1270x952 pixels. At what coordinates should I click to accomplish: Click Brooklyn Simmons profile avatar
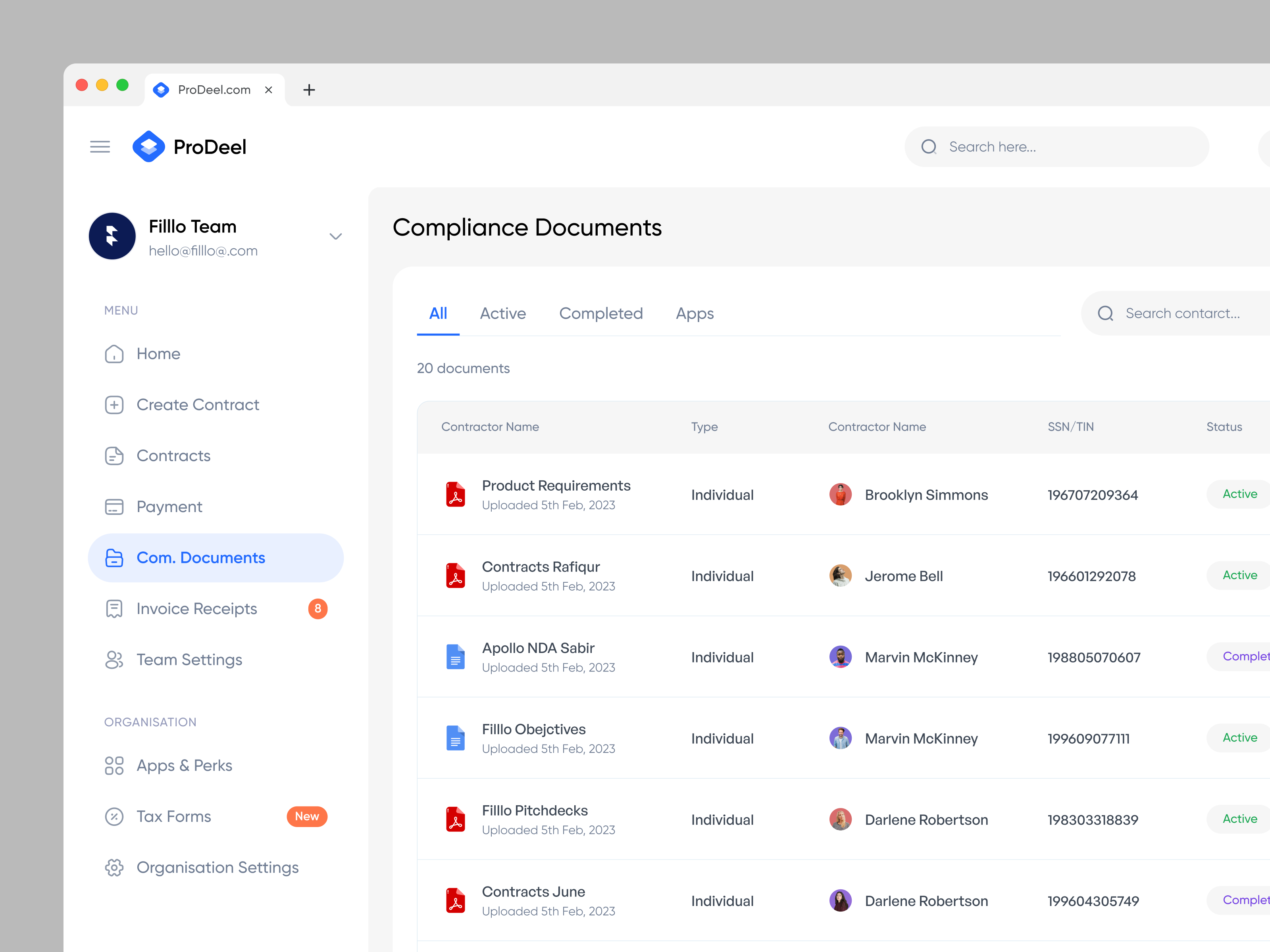[840, 494]
